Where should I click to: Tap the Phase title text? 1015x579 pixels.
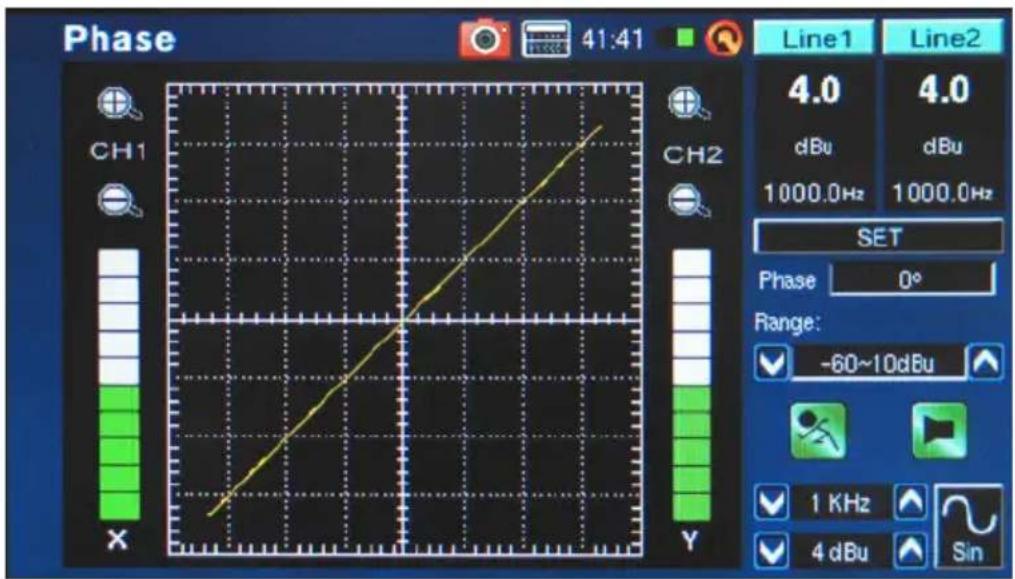[x=119, y=39]
